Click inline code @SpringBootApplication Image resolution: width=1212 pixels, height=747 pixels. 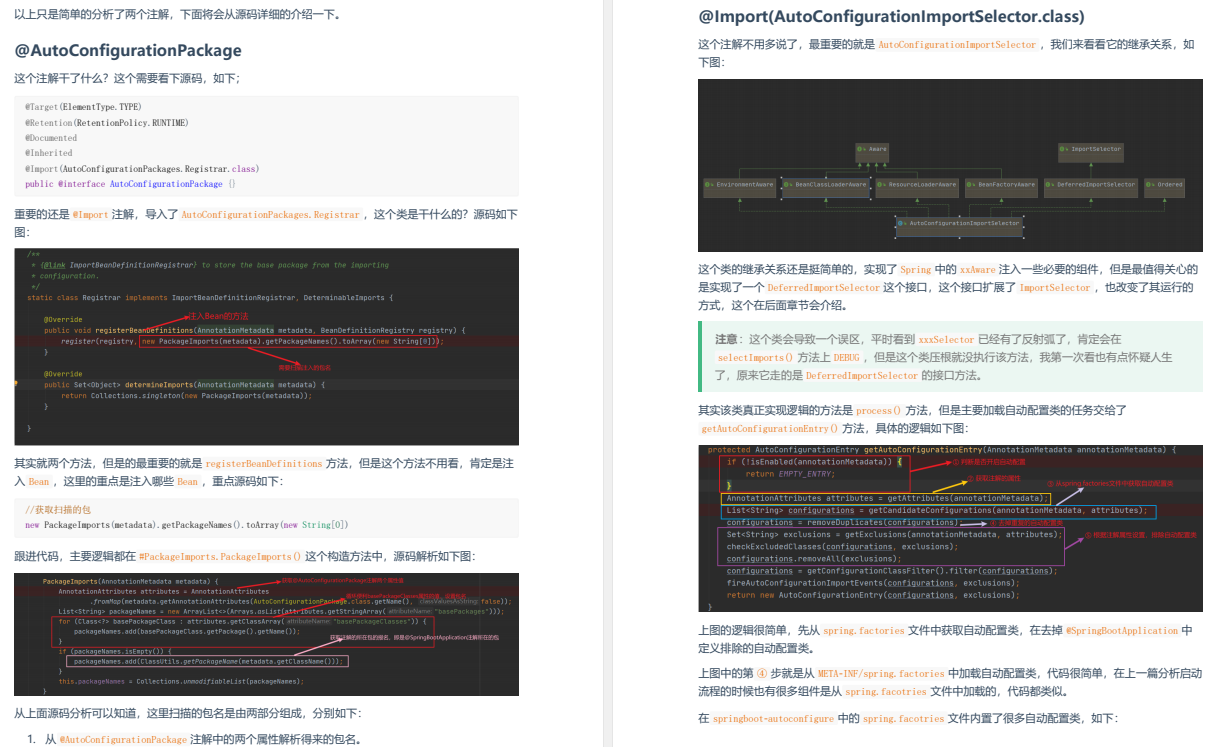(1122, 631)
